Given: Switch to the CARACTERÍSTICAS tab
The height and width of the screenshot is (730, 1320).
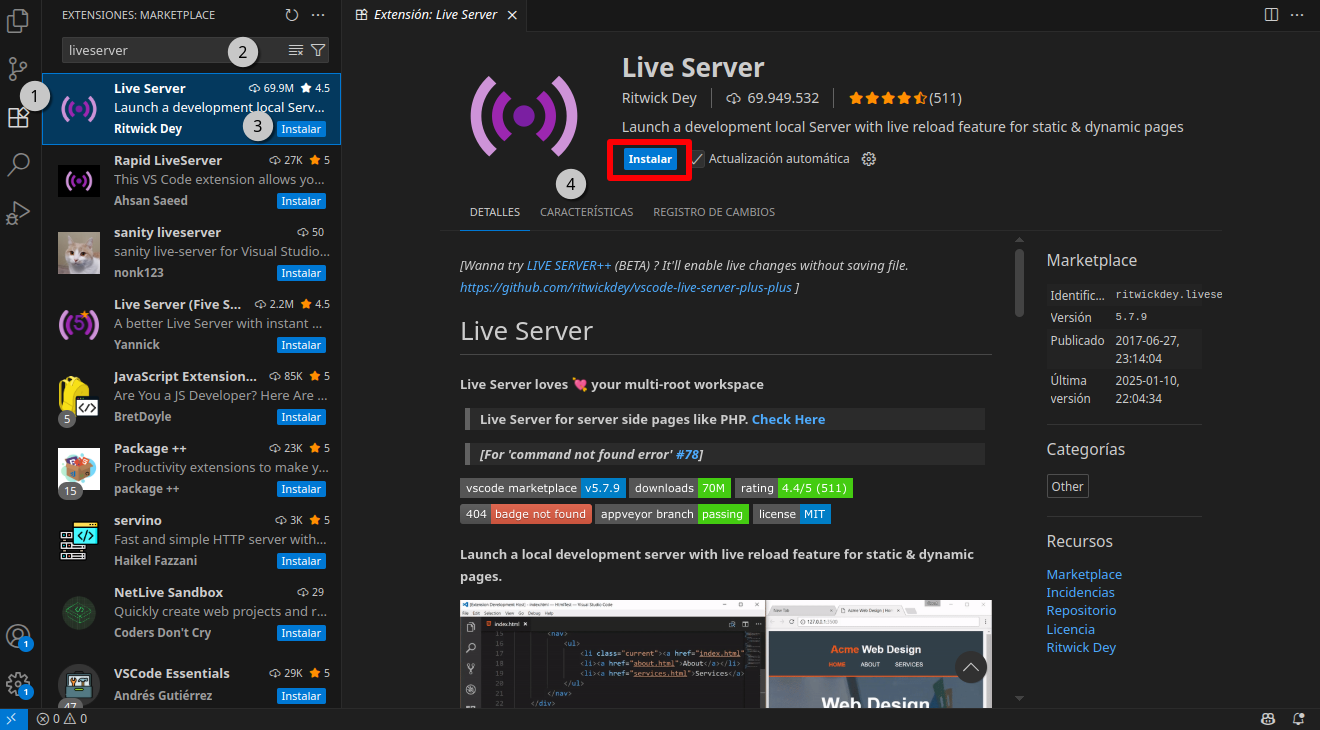Looking at the screenshot, I should click(586, 212).
